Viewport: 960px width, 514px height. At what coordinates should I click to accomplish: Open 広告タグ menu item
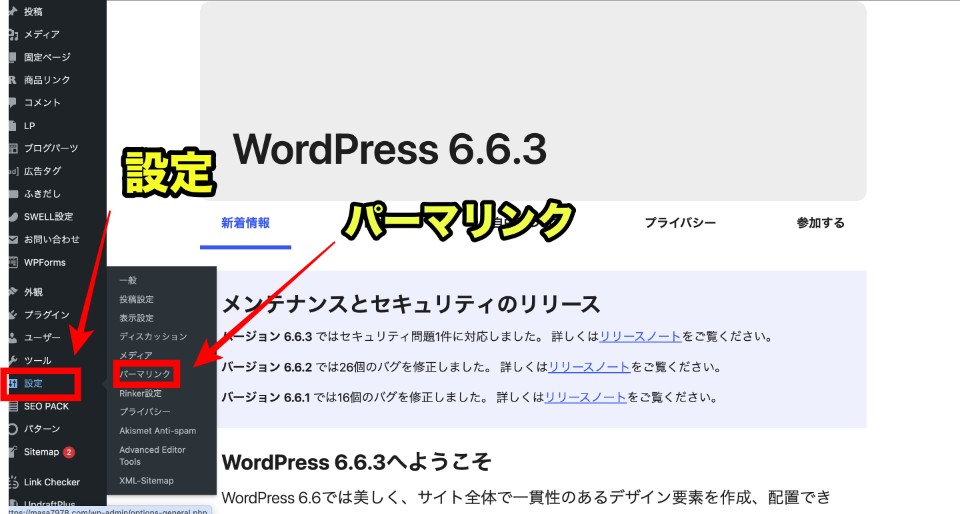pos(42,171)
